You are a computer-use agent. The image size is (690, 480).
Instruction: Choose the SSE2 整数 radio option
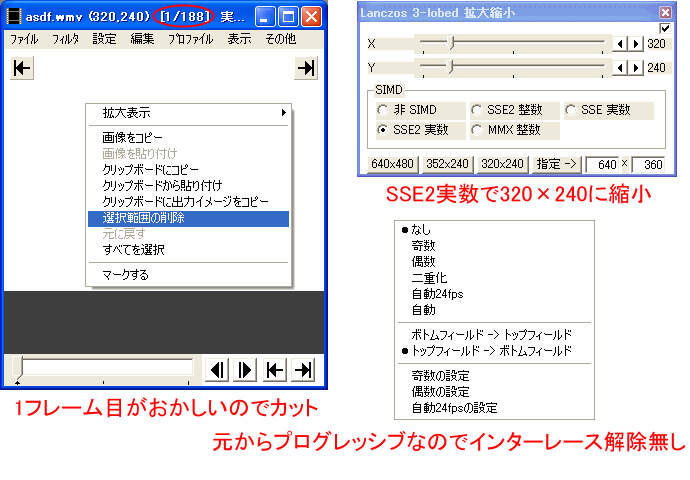(x=476, y=109)
